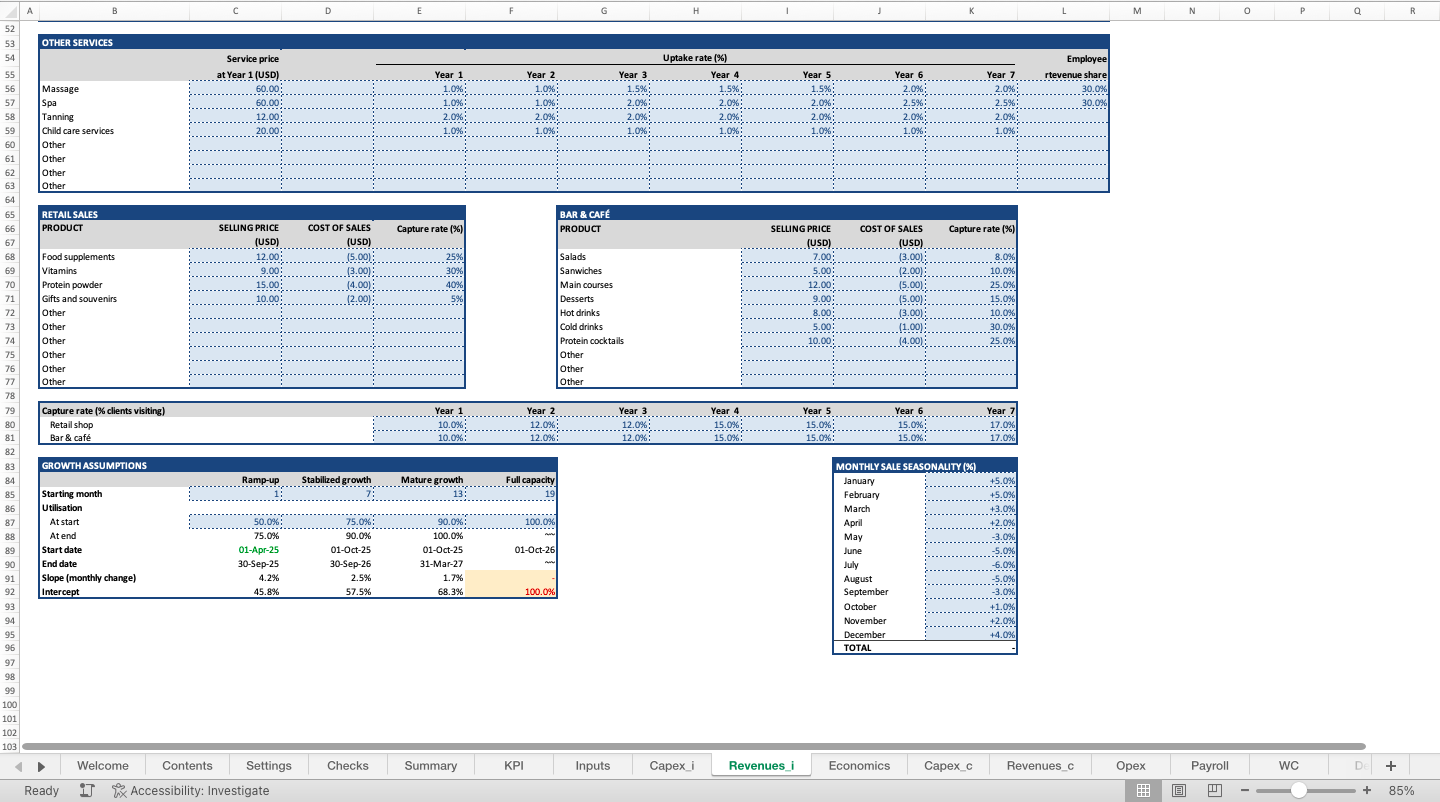Open the Capex_c sheet tab
Screen dimensions: 1440x802
tap(947, 765)
